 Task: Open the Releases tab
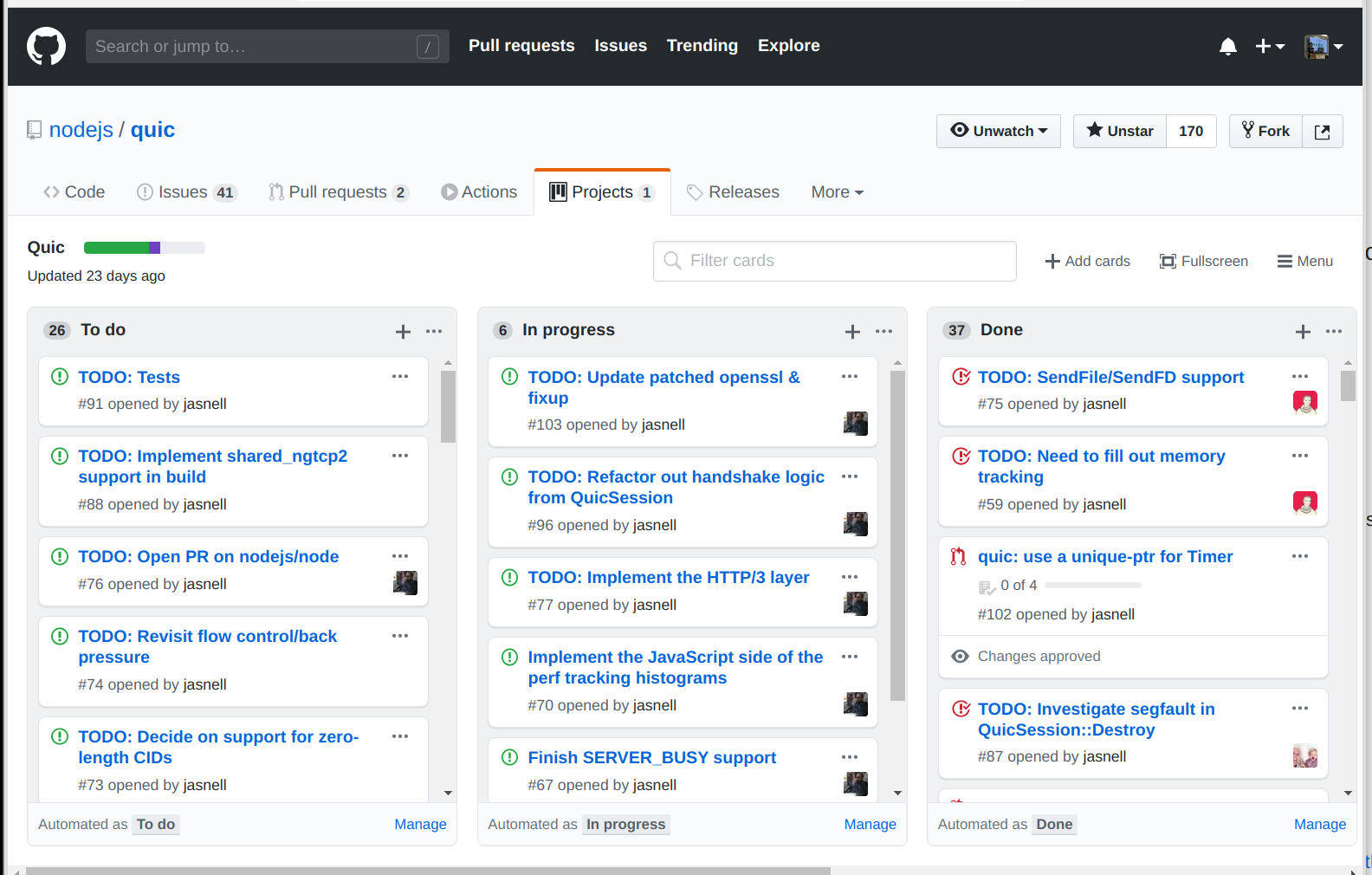point(733,192)
